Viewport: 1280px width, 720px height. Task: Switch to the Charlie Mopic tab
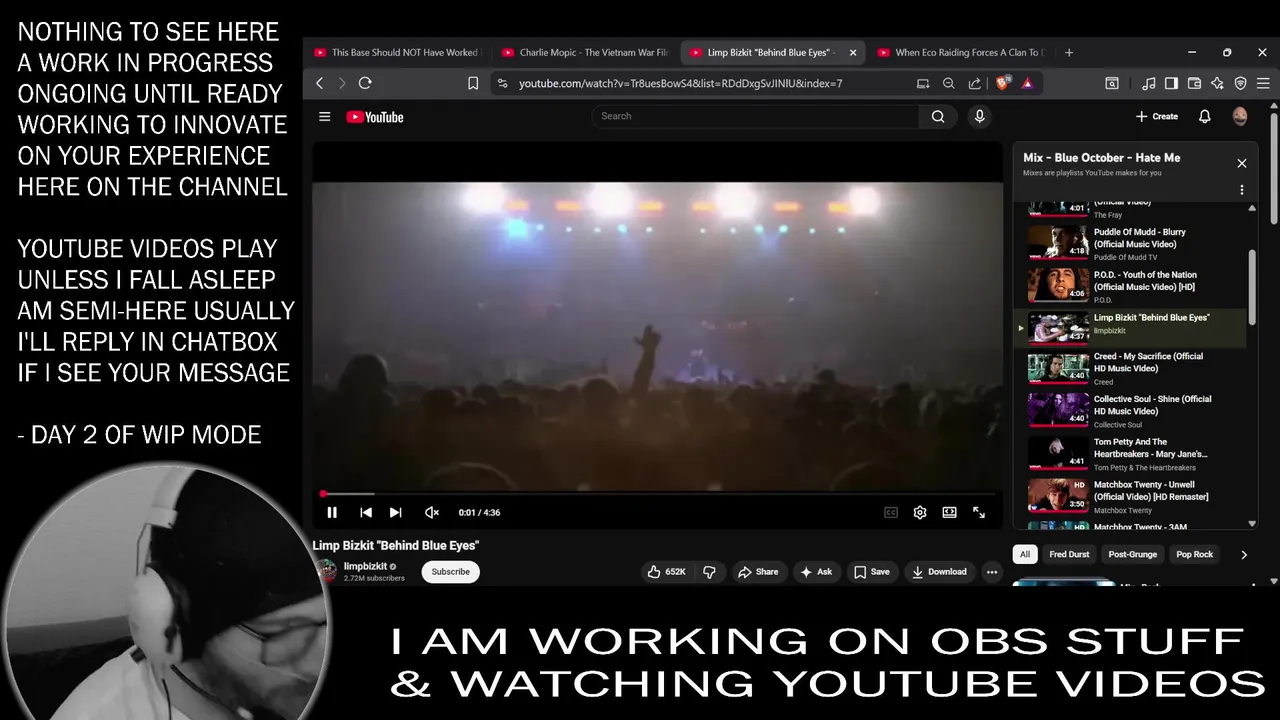point(586,52)
